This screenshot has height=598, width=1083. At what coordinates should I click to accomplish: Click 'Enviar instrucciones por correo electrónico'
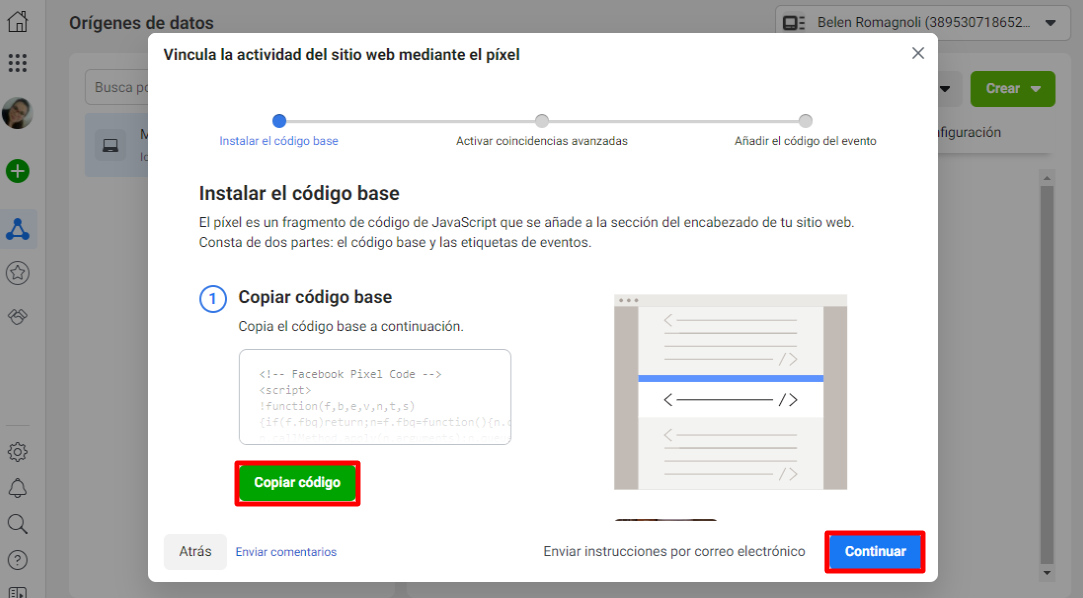(x=674, y=552)
